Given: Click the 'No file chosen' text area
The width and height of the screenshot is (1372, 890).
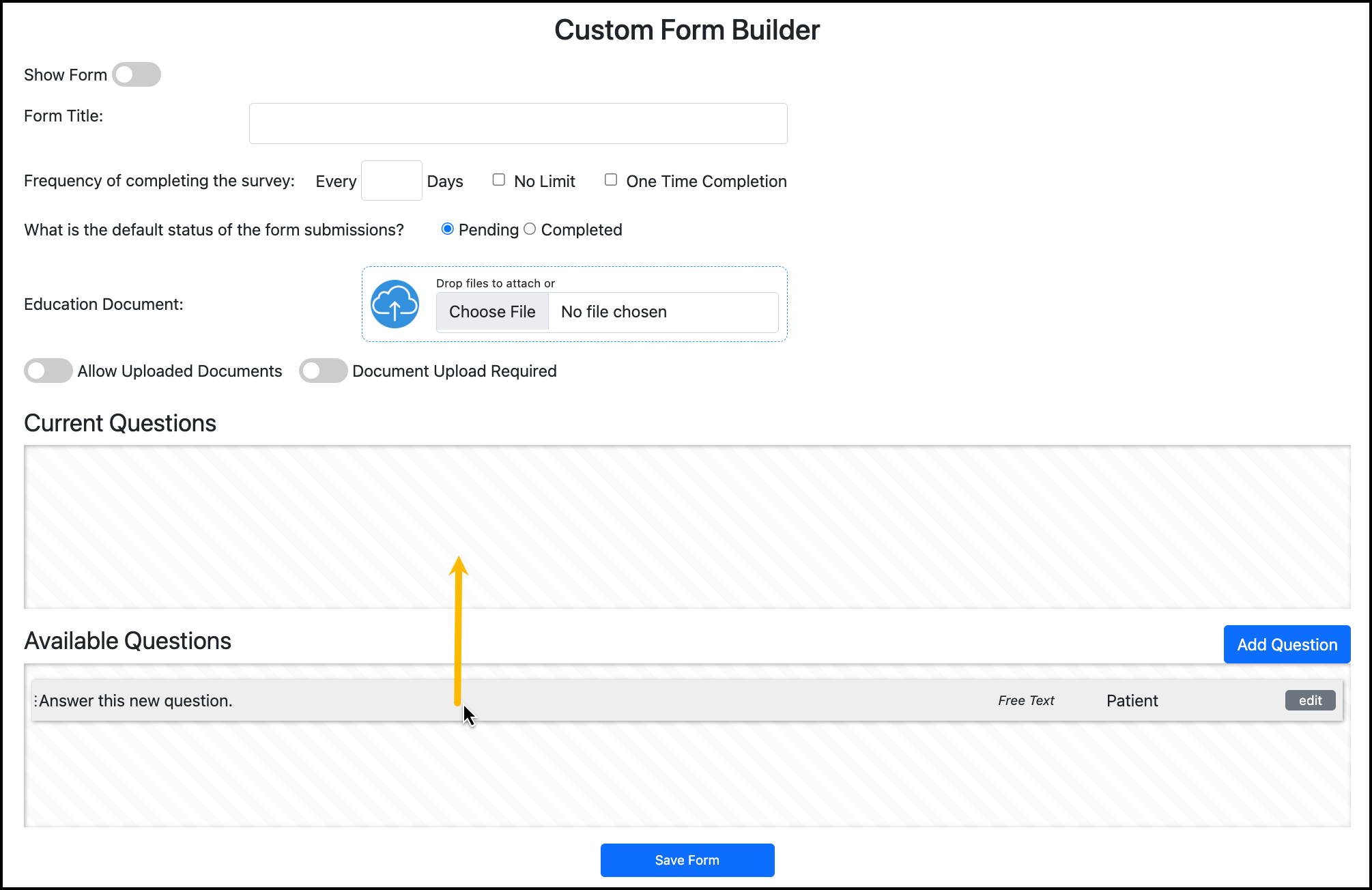Looking at the screenshot, I should point(614,312).
